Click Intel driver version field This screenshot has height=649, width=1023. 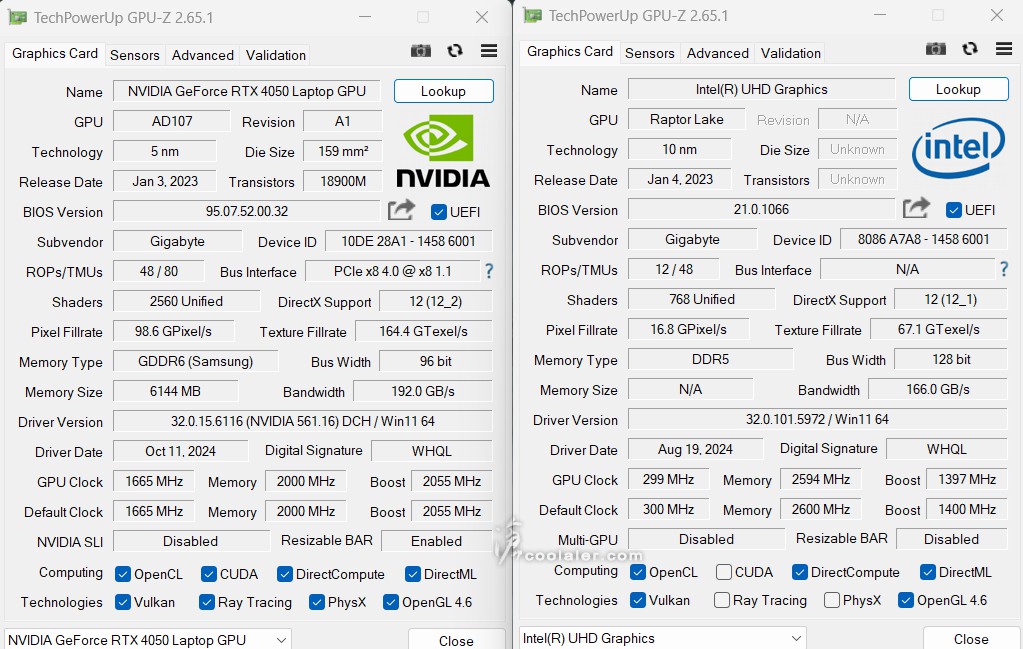[817, 419]
